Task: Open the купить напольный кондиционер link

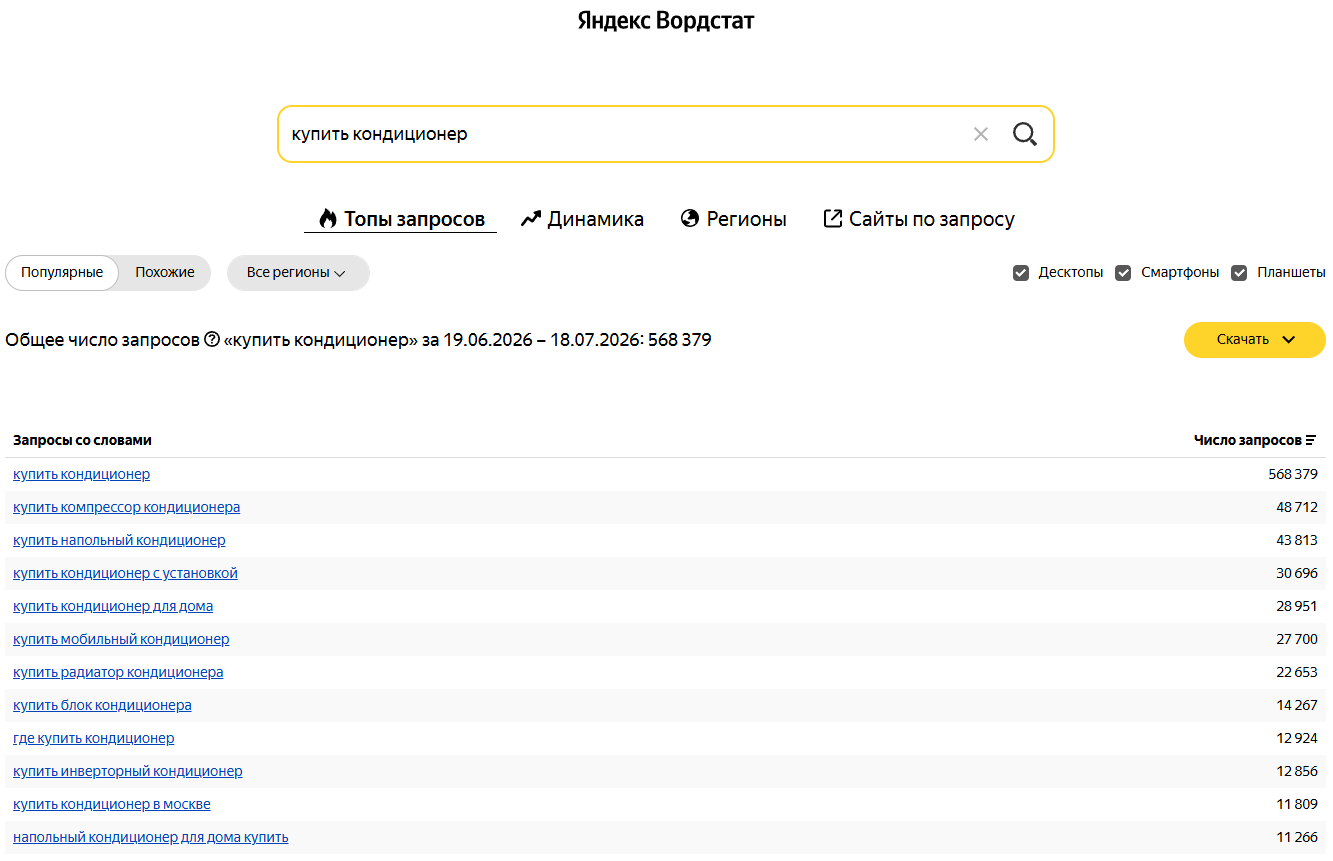Action: coord(119,540)
